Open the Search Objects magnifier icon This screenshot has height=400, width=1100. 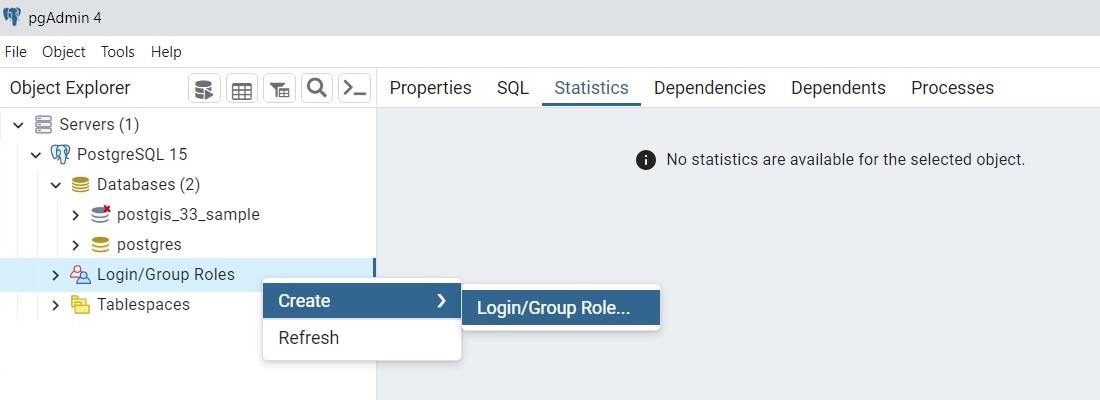(317, 88)
